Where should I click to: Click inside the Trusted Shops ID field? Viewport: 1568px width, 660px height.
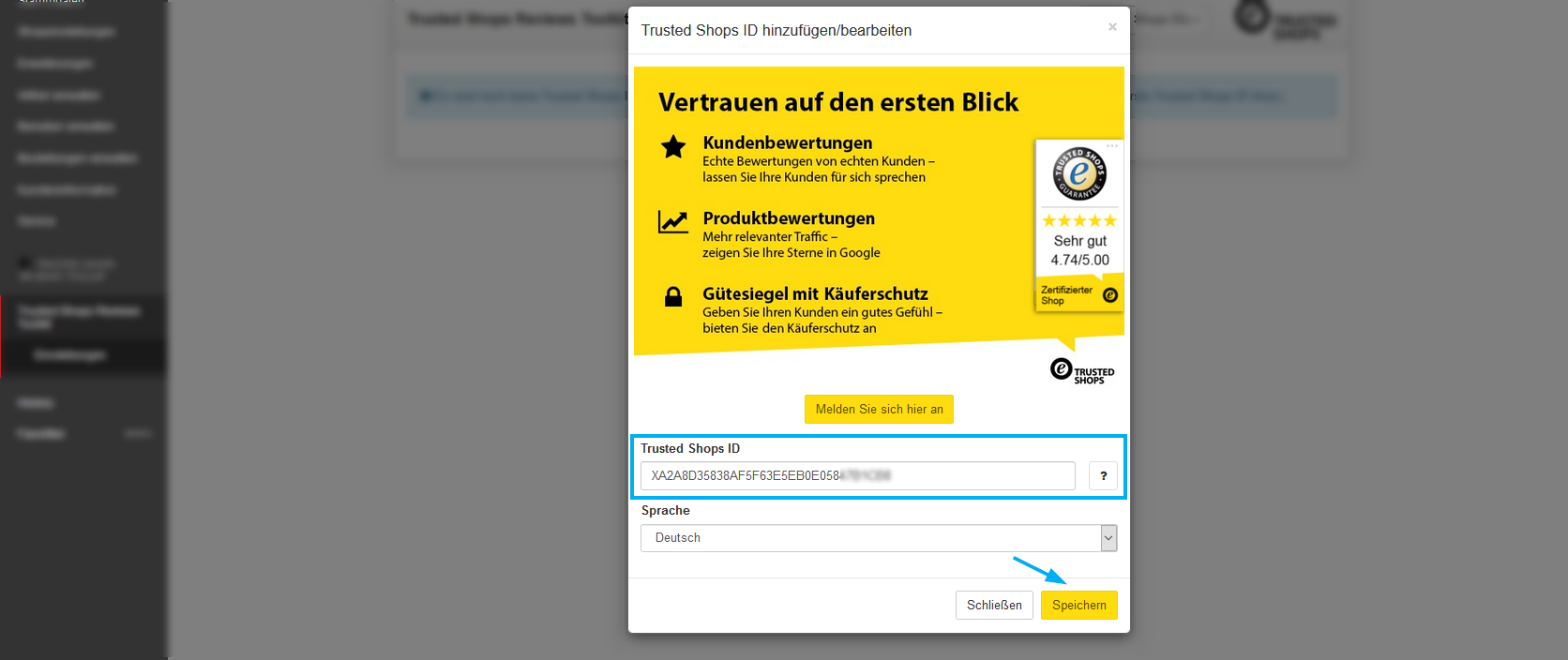pos(857,476)
